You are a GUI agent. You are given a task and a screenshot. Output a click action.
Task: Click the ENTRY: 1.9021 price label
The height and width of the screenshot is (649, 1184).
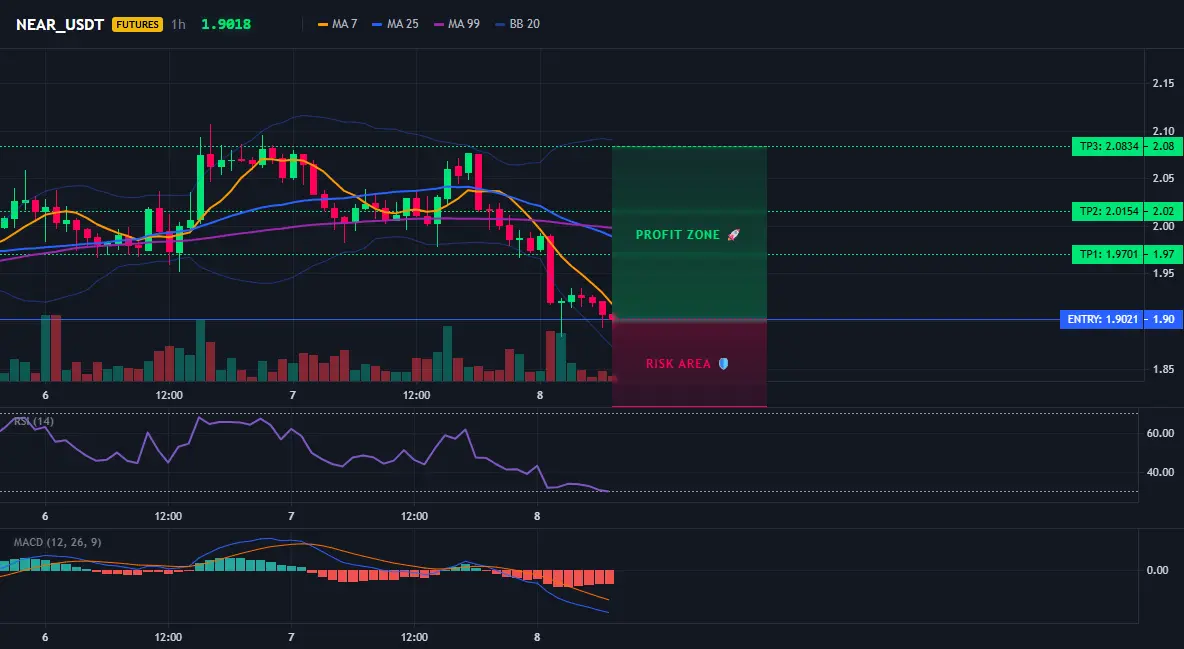point(1101,320)
